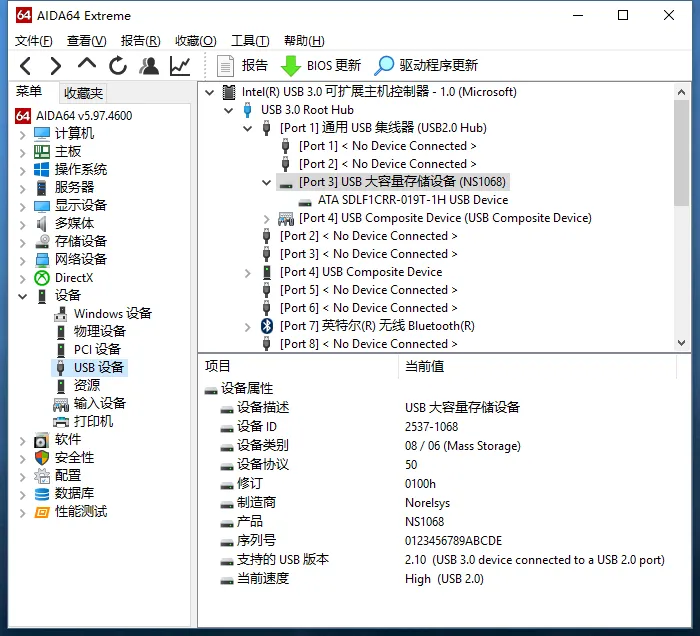
Task: Select 输入设备 in the tree
Action: pos(100,403)
